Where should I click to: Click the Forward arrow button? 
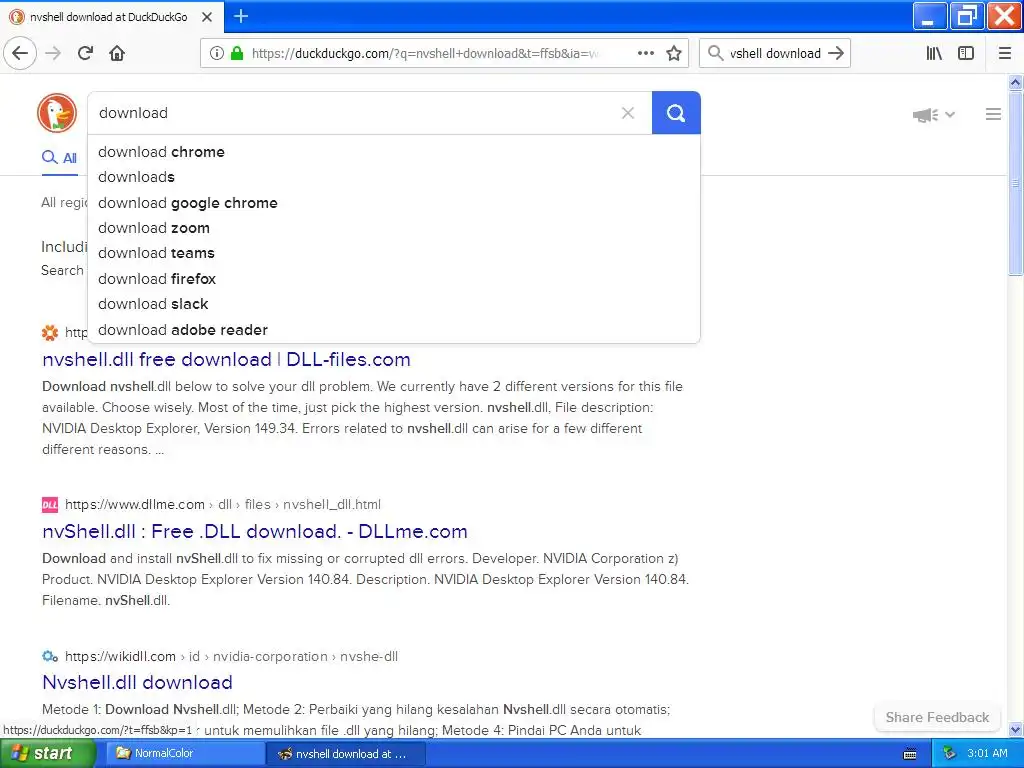coord(53,53)
